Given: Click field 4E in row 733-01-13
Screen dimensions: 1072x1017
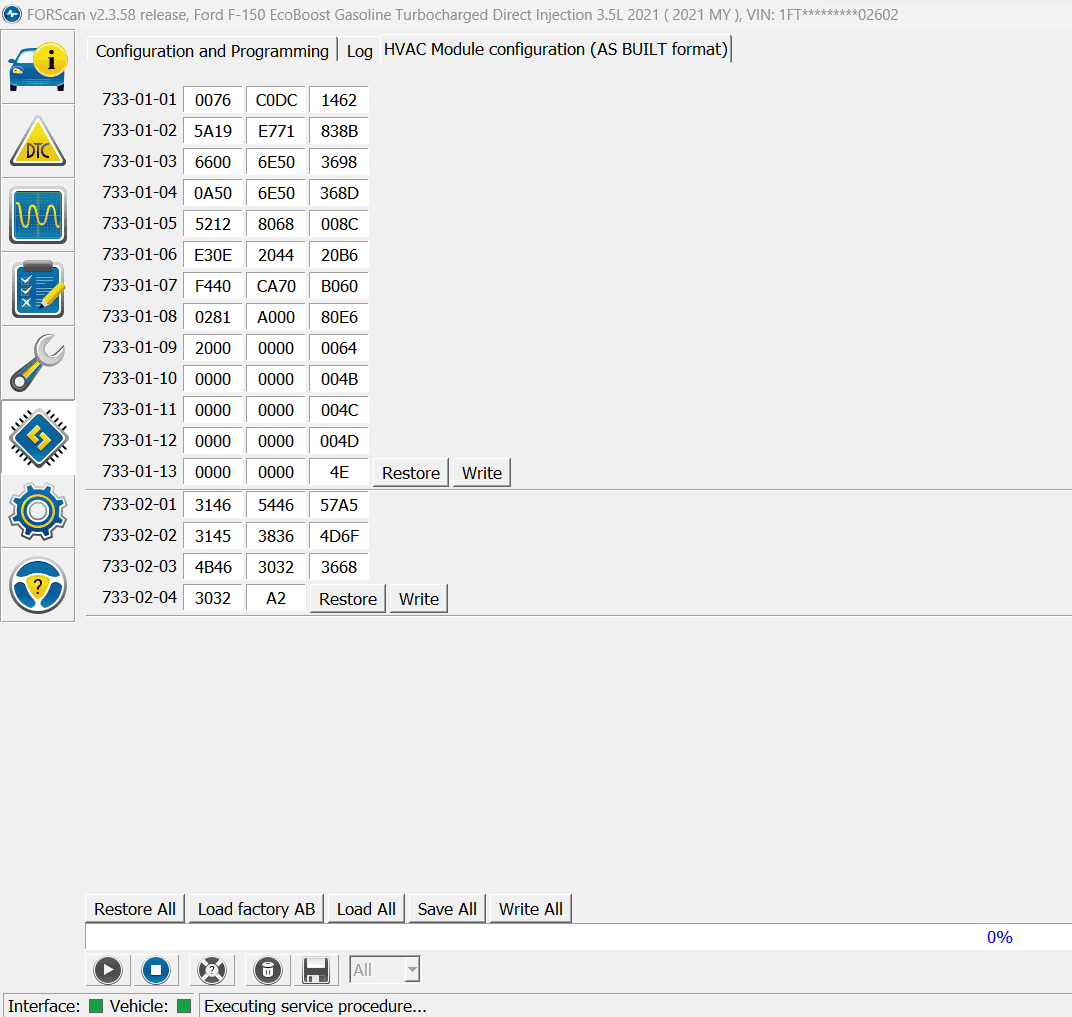Looking at the screenshot, I should 339,472.
